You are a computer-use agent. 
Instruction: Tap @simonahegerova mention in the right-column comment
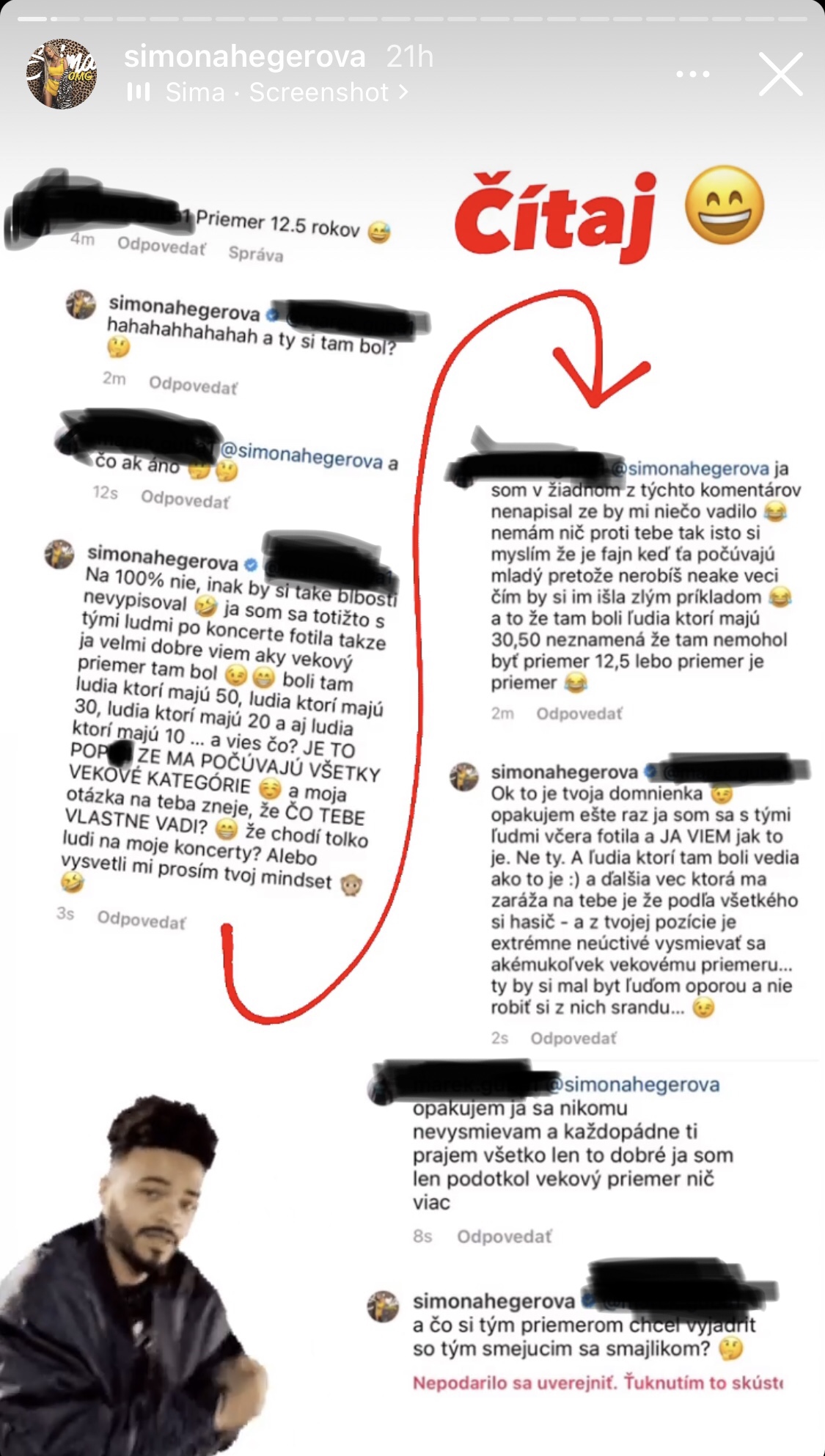[689, 469]
